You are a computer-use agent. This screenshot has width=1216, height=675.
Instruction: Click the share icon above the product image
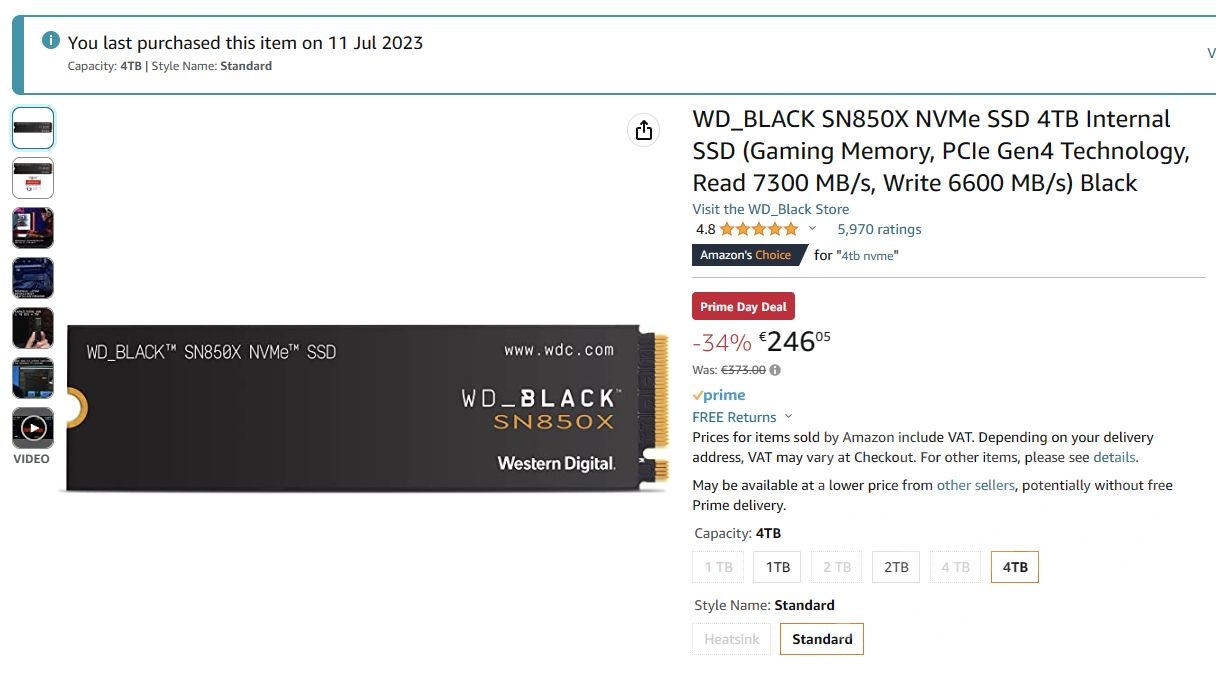643,130
